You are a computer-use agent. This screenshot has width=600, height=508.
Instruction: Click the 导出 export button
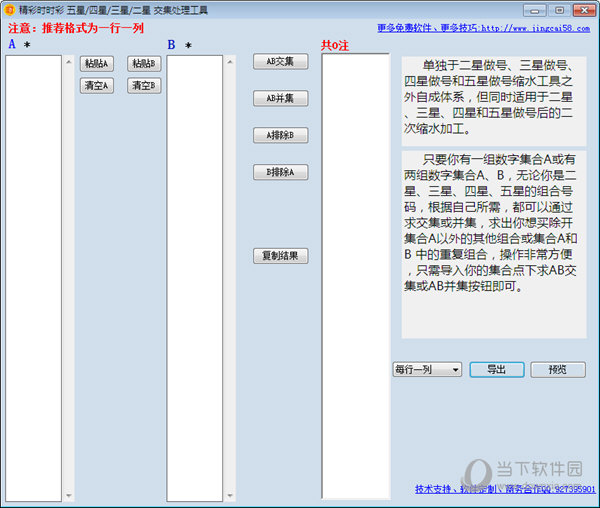(497, 370)
